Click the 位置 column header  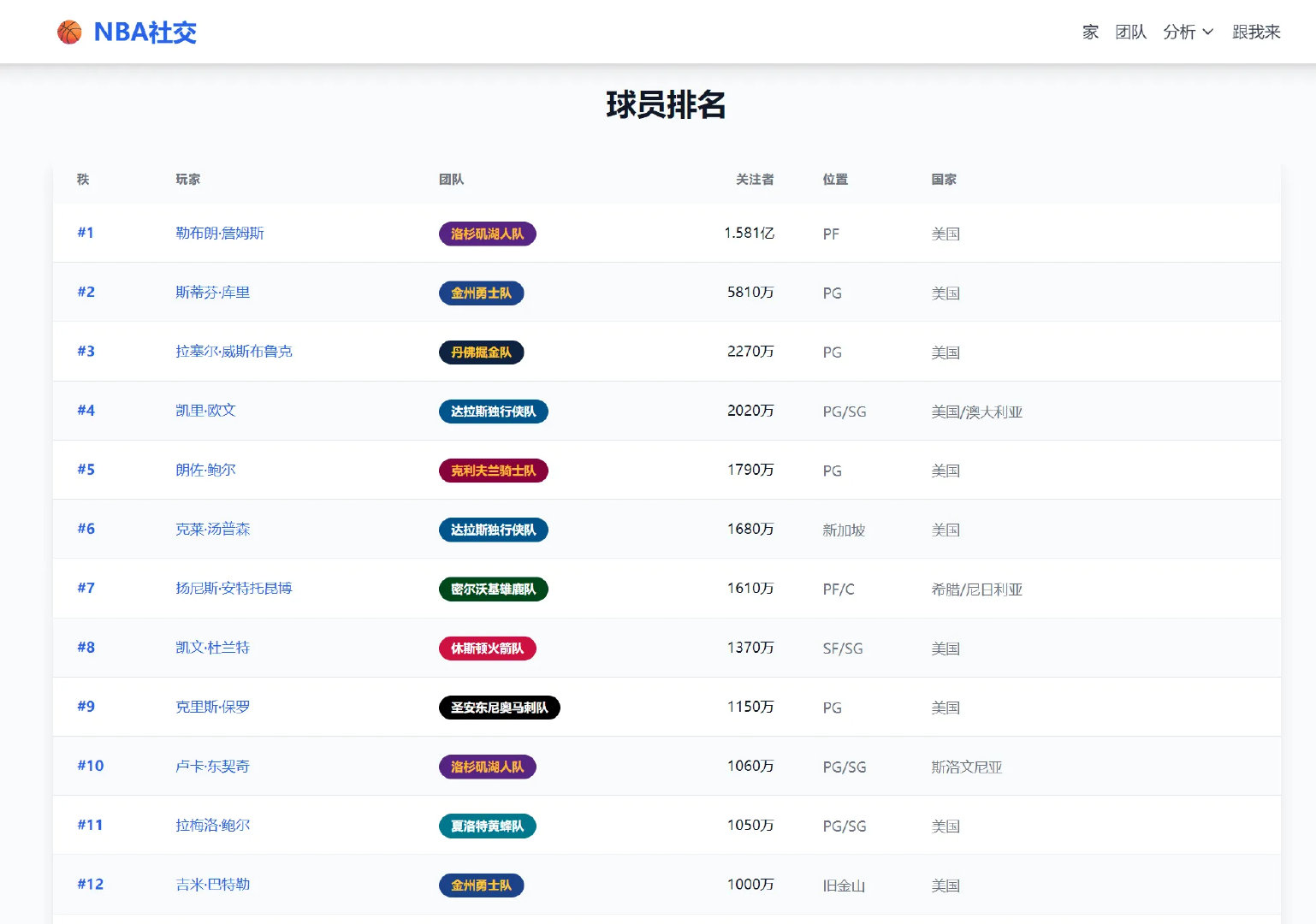coord(835,179)
